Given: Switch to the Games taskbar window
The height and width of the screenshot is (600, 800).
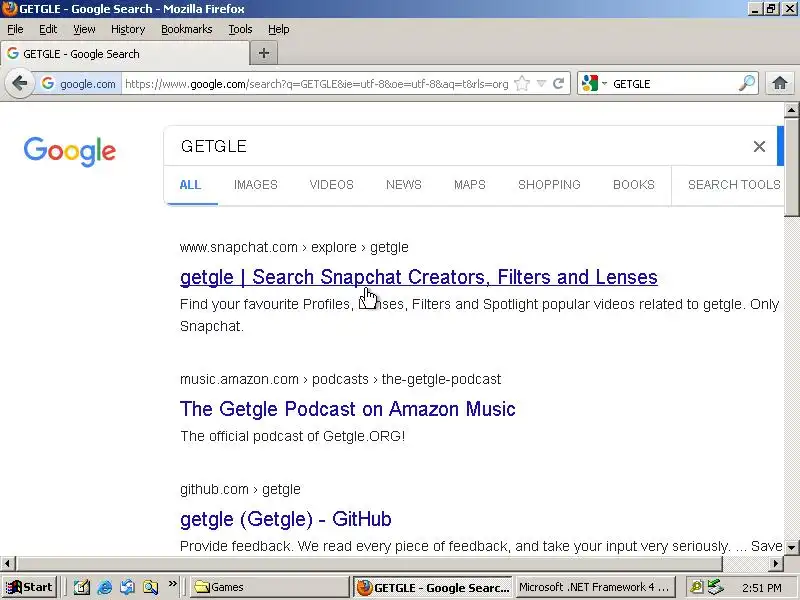Looking at the screenshot, I should pyautogui.click(x=269, y=587).
